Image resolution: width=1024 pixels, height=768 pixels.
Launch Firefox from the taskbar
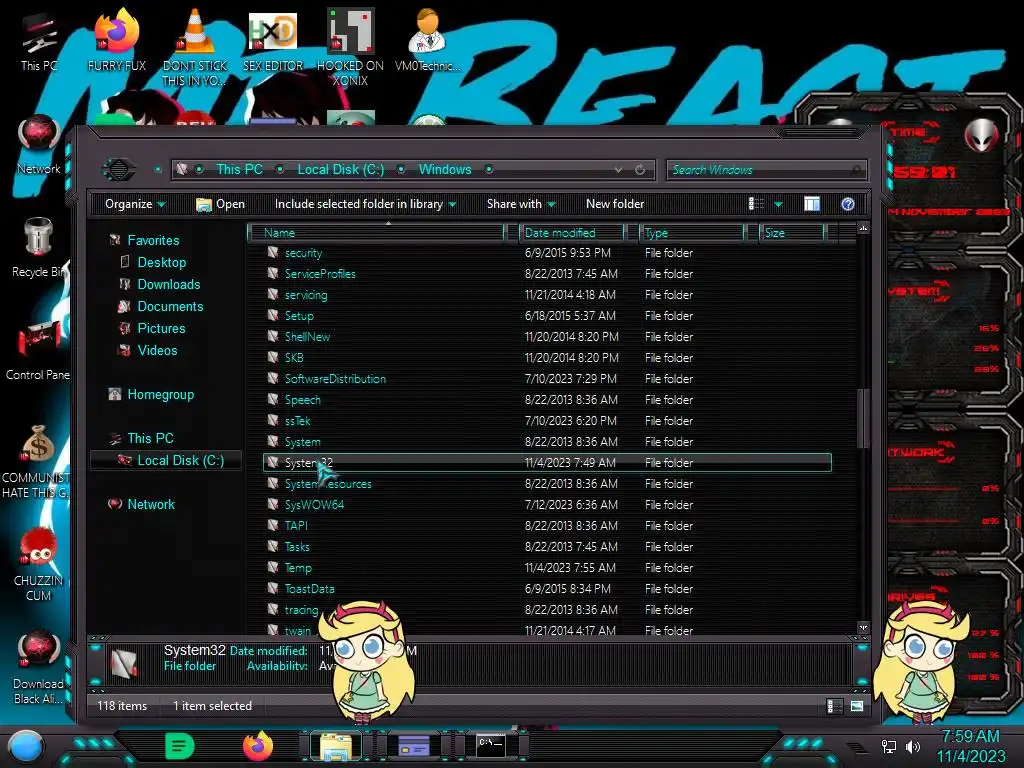pyautogui.click(x=258, y=746)
